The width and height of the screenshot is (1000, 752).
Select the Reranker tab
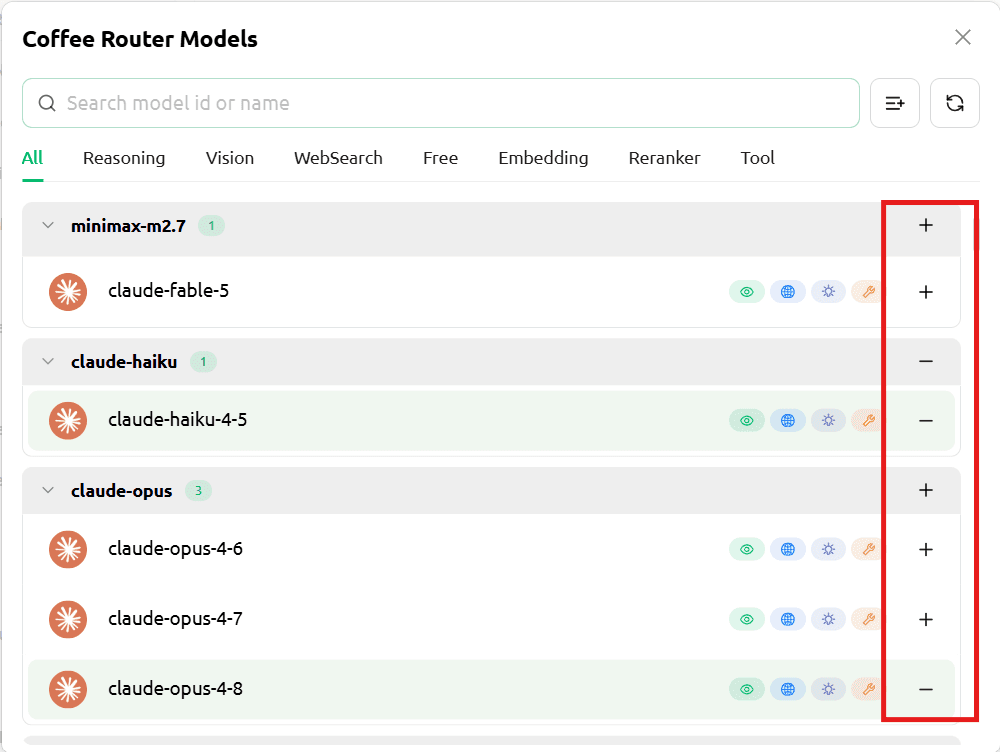[x=665, y=158]
